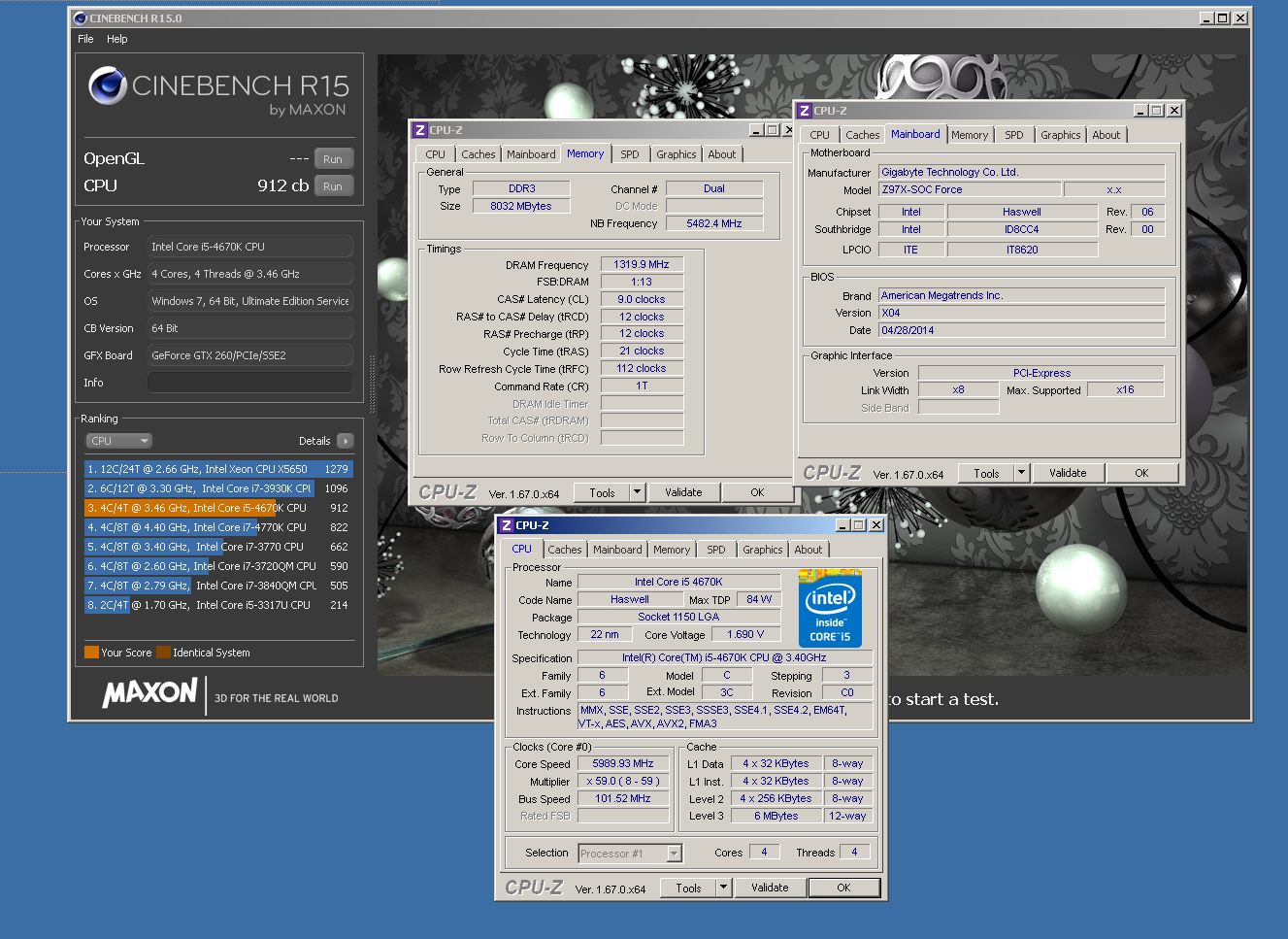Switch to Caches tab in Memory CPU-Z window
The height and width of the screenshot is (939, 1288).
[x=478, y=154]
